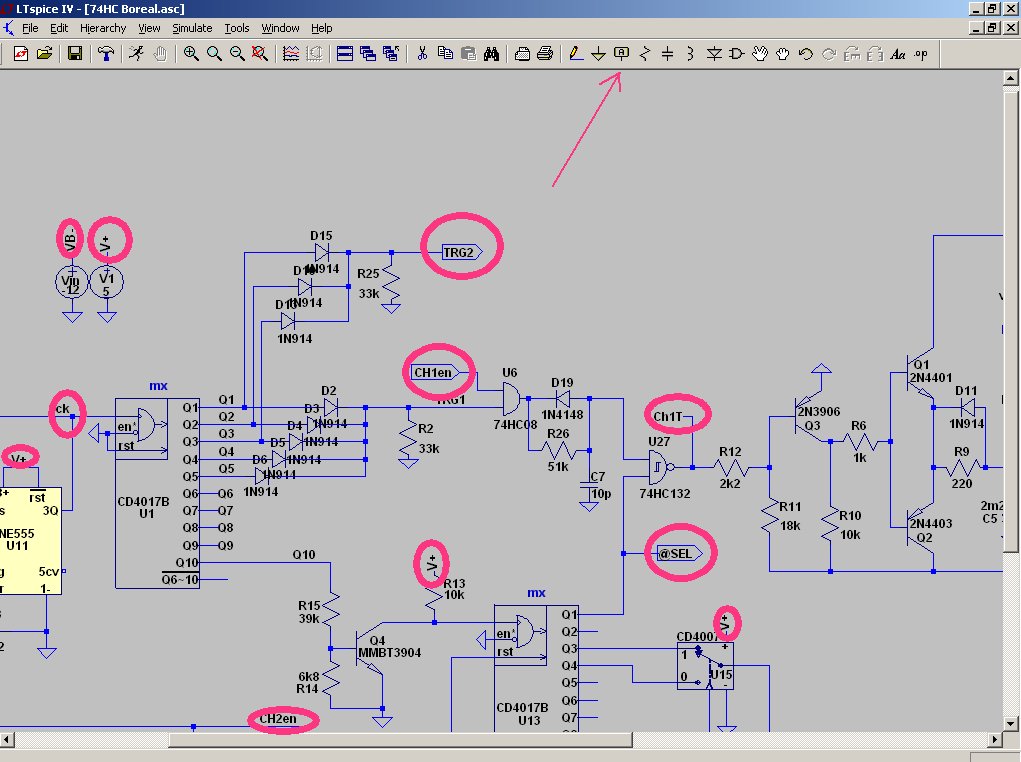
Task: Select the Label Net tool
Action: [x=621, y=54]
